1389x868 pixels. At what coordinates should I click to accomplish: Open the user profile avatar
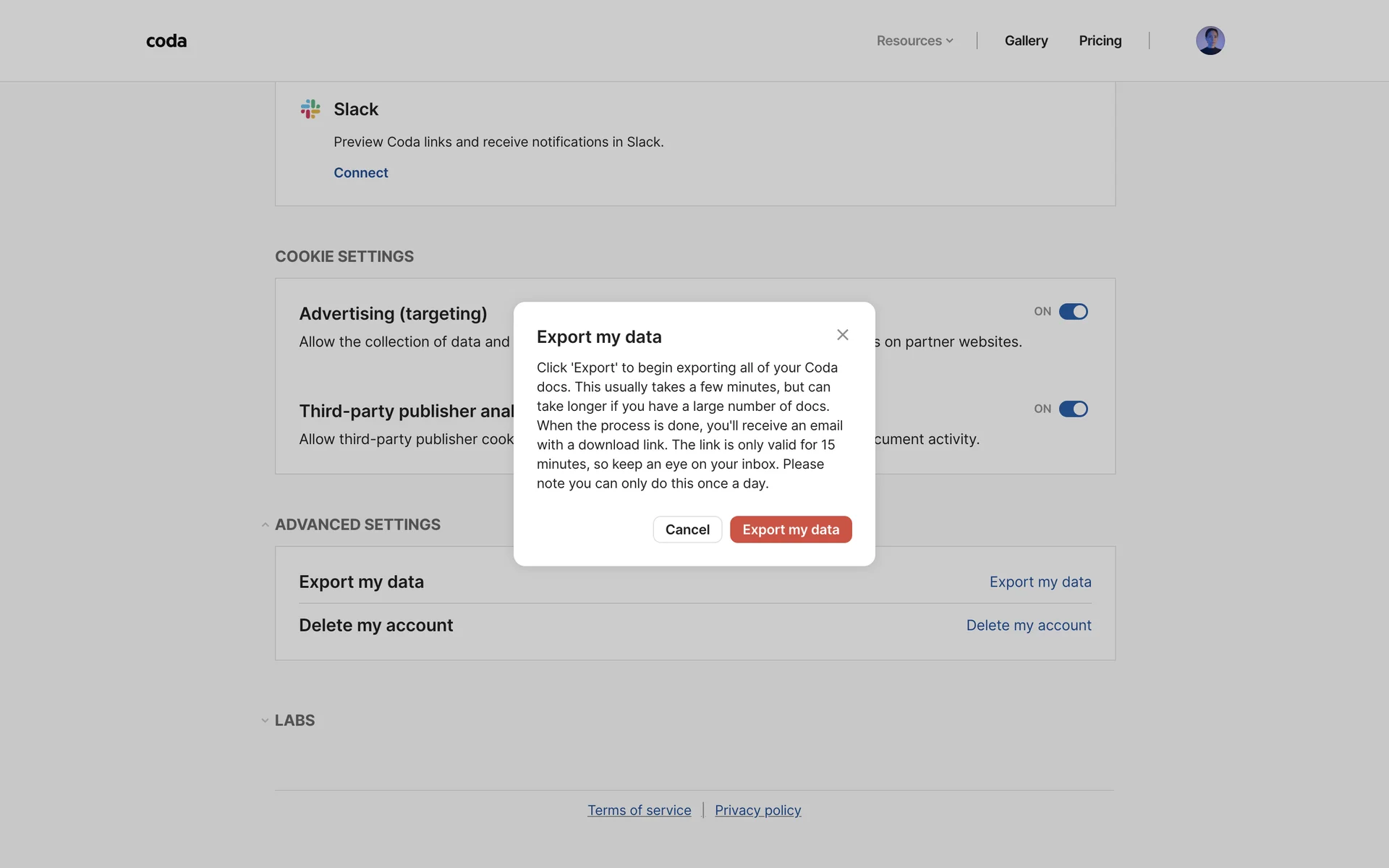(1210, 41)
